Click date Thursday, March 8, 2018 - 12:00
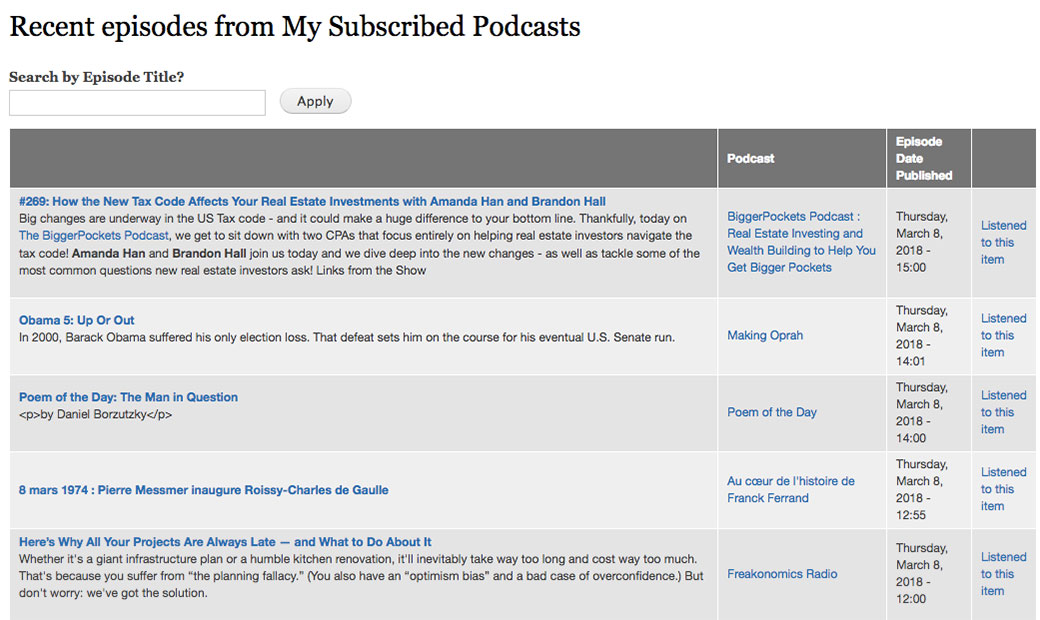1040x620 pixels. coord(922,574)
